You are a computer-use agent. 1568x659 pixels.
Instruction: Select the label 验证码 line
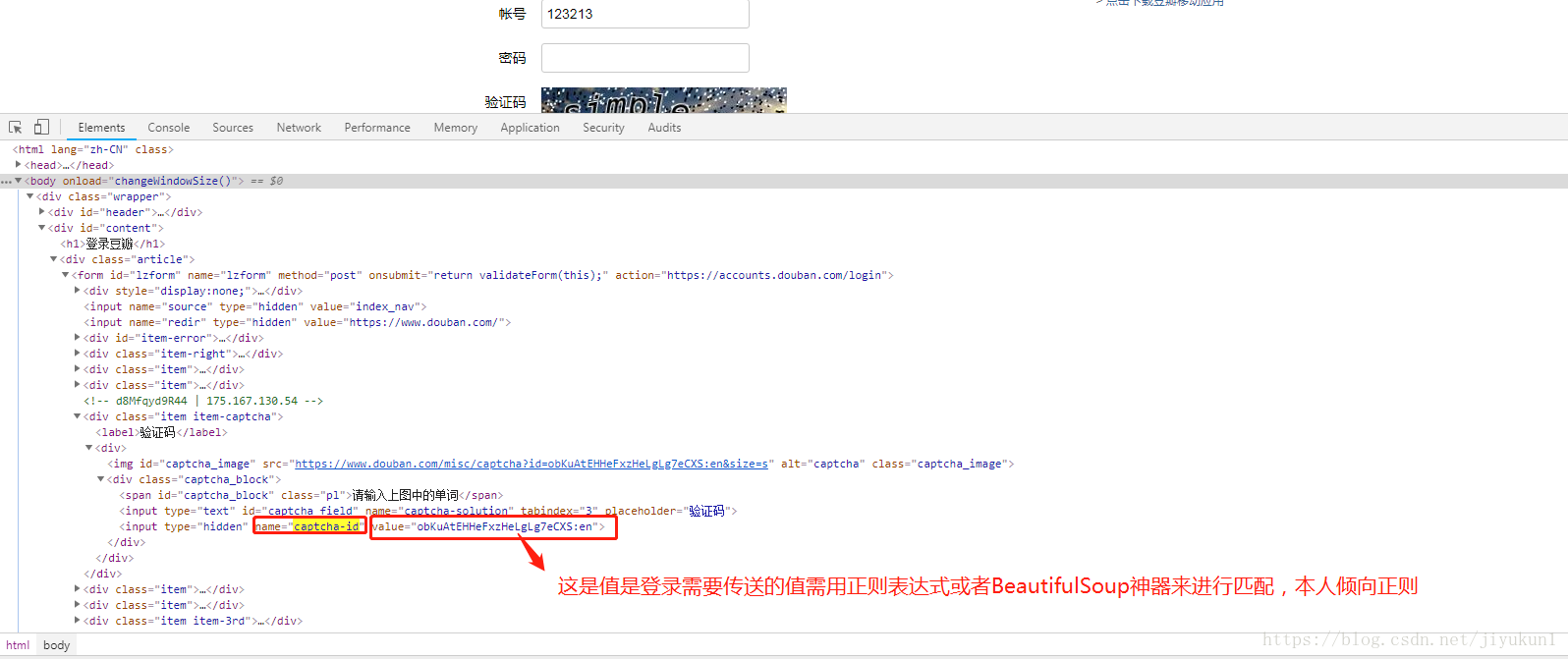pyautogui.click(x=161, y=432)
